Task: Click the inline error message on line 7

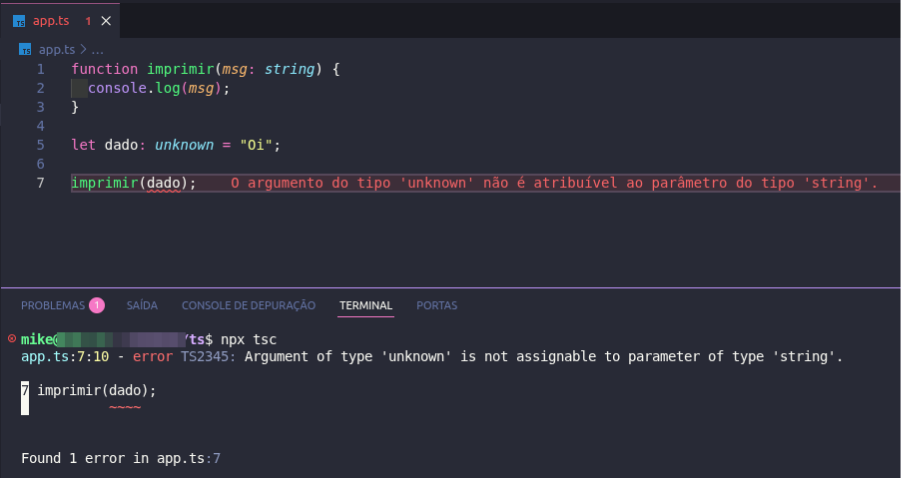Action: [554, 183]
